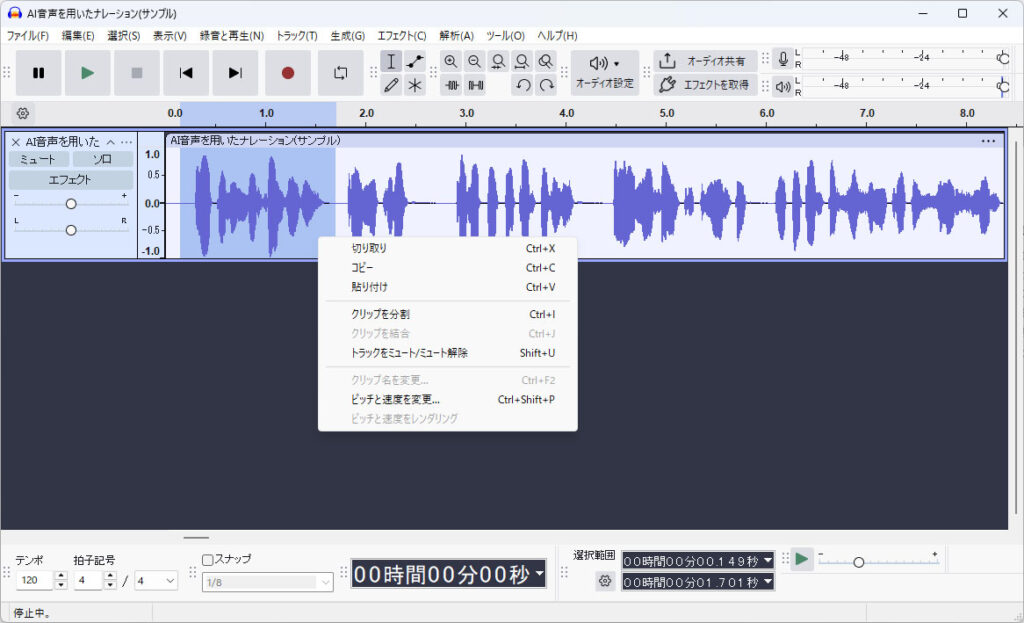
Task: Select the Multi-tool asterisk icon
Action: point(415,85)
